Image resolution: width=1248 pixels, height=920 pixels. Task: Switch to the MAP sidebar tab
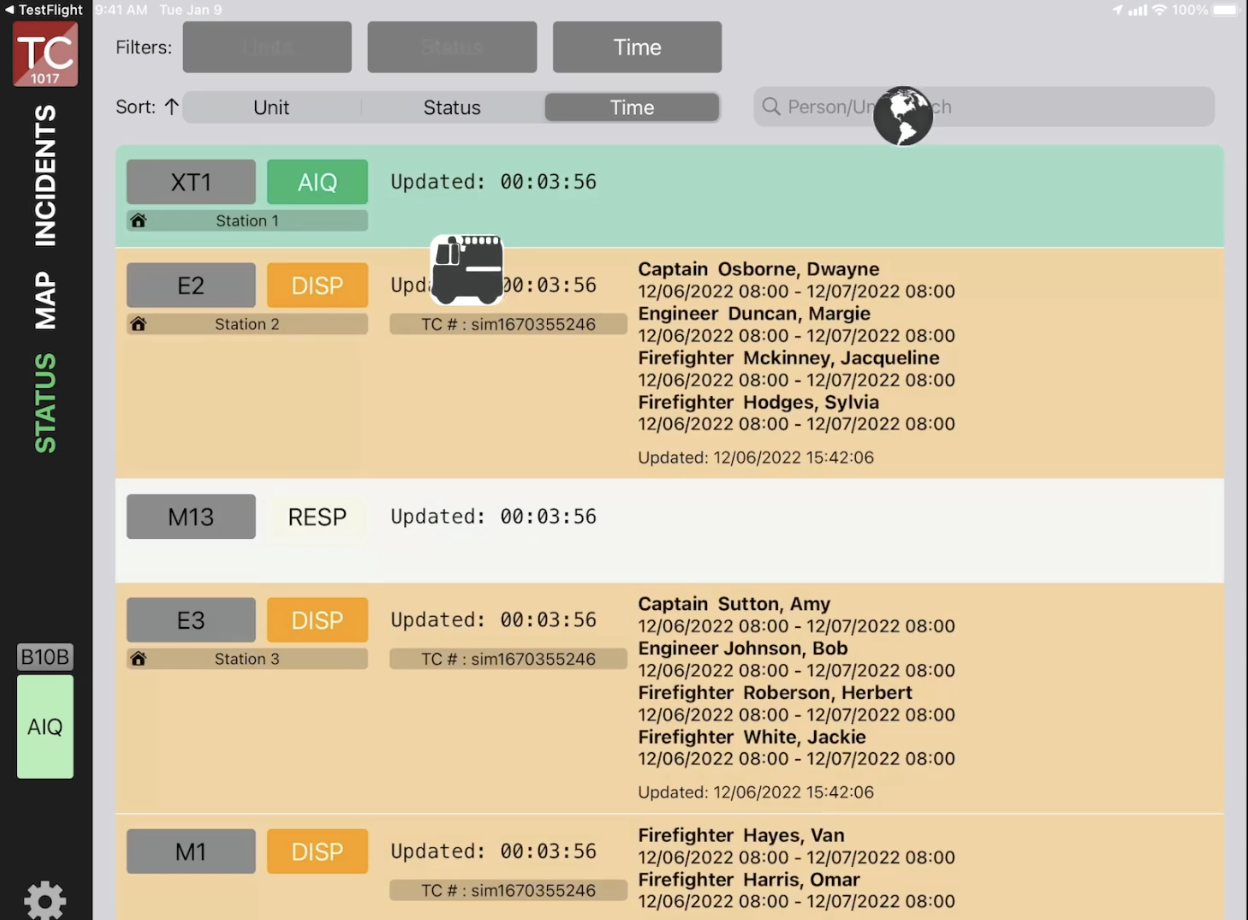(46, 300)
